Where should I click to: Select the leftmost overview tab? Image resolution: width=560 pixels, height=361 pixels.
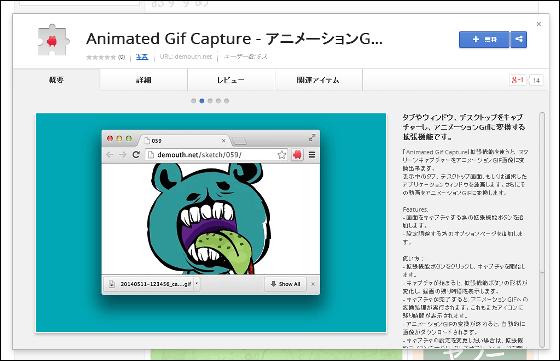[x=56, y=80]
